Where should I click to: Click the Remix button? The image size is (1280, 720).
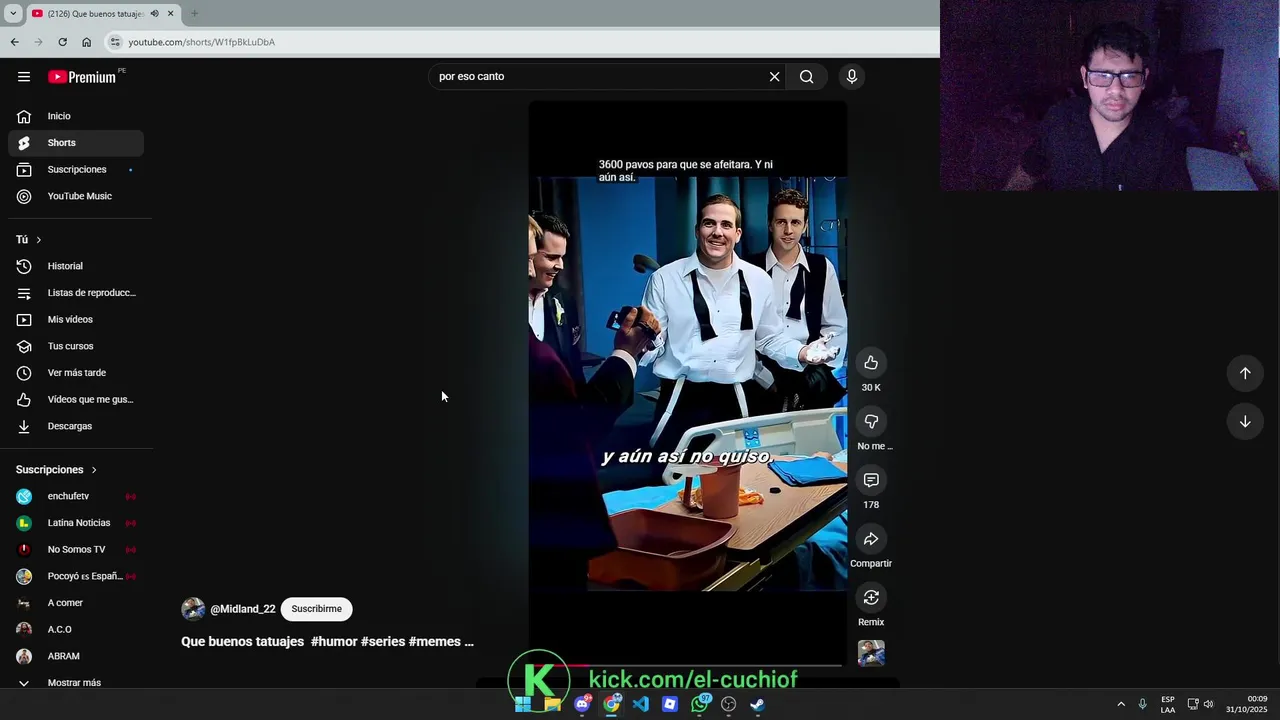(x=871, y=598)
